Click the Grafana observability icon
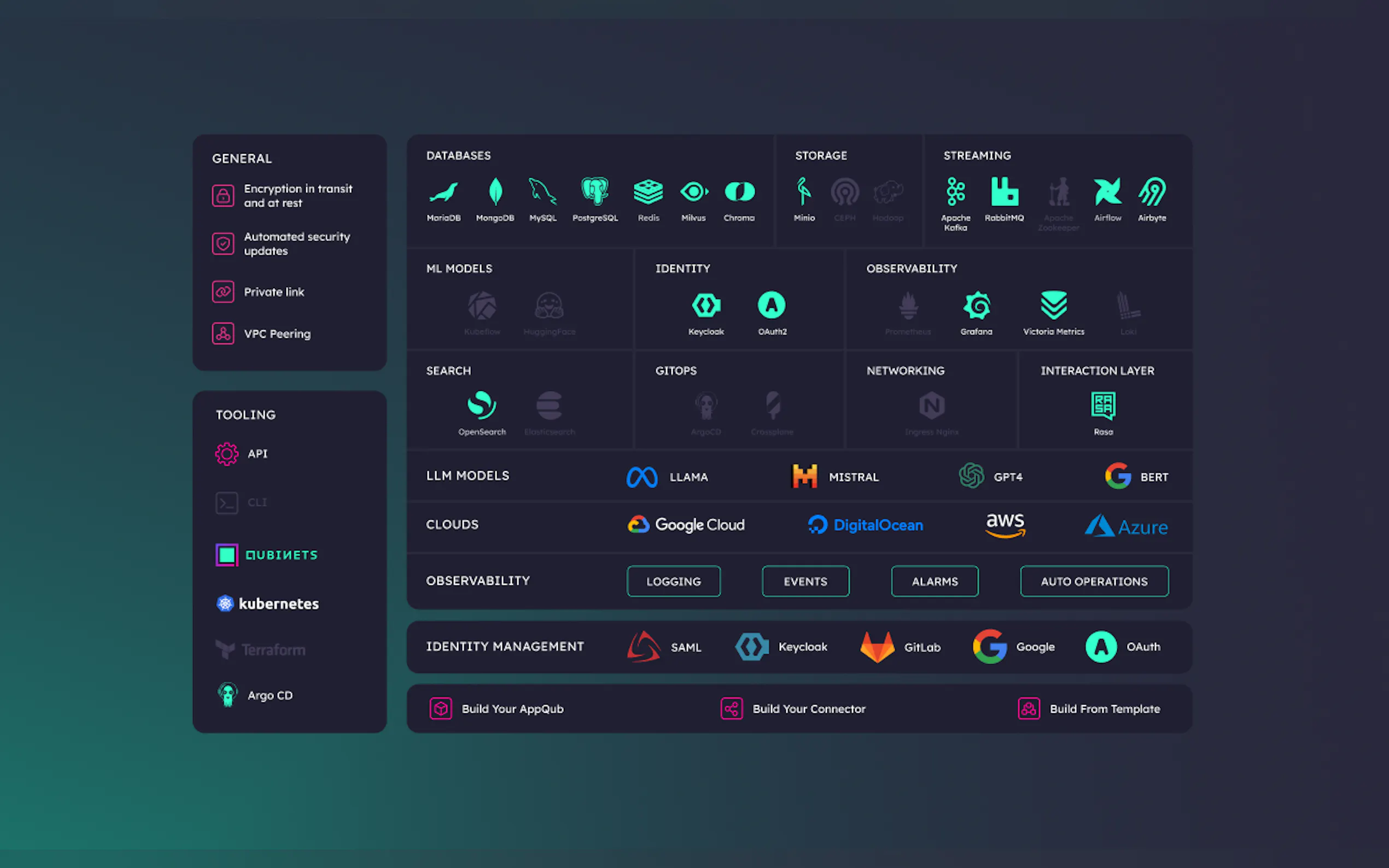The width and height of the screenshot is (1389, 868). [977, 306]
